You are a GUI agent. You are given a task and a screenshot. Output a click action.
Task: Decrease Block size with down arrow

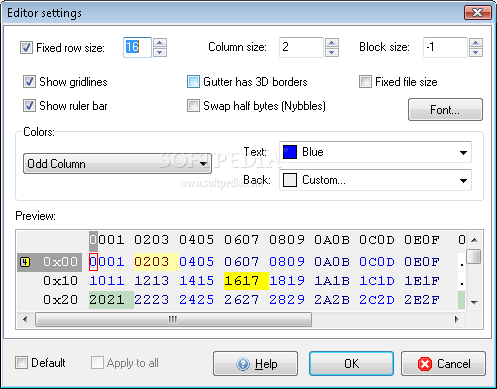[x=476, y=52]
